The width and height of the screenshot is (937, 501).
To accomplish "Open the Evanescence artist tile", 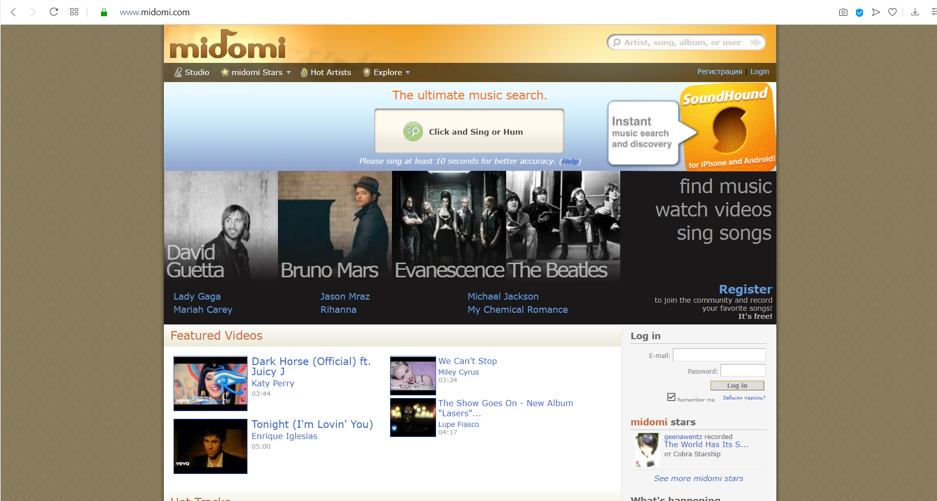I will (x=449, y=226).
